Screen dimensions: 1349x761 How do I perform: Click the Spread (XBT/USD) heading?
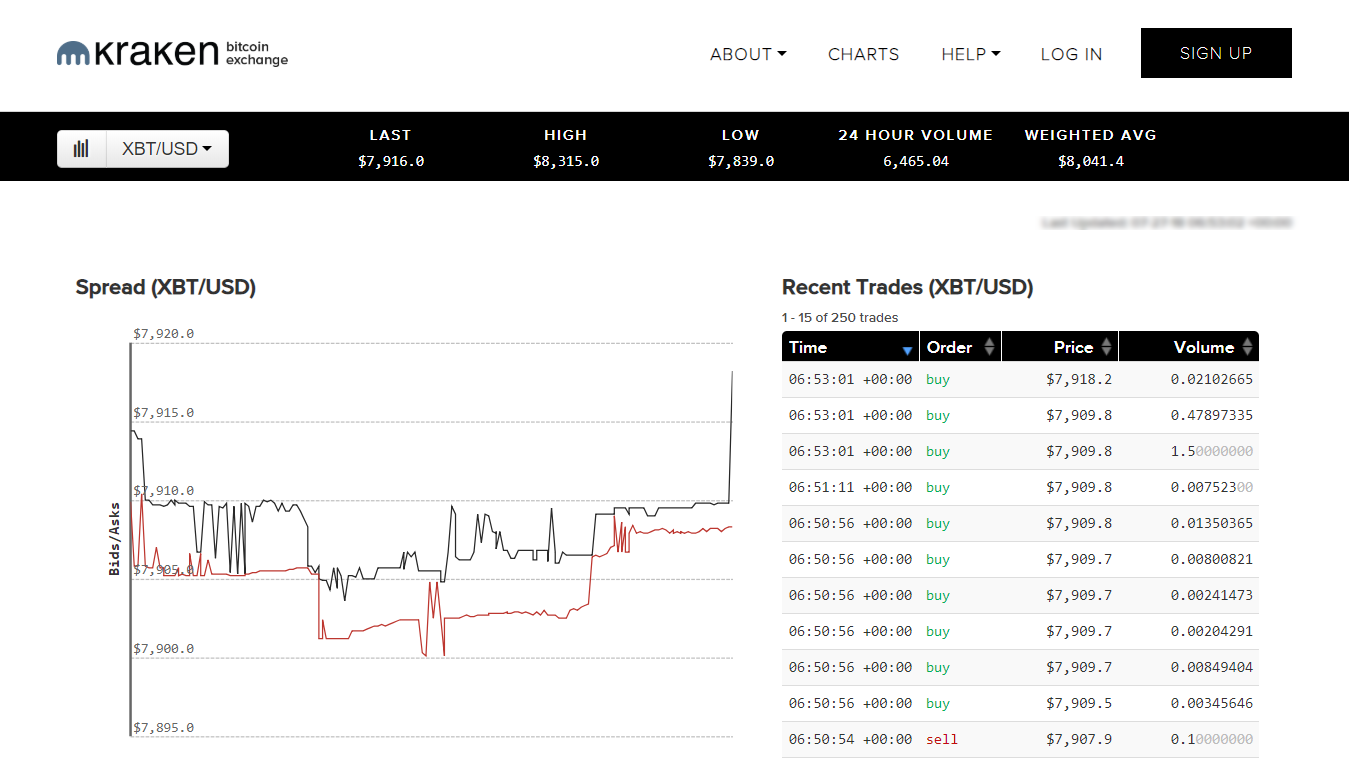pyautogui.click(x=166, y=288)
